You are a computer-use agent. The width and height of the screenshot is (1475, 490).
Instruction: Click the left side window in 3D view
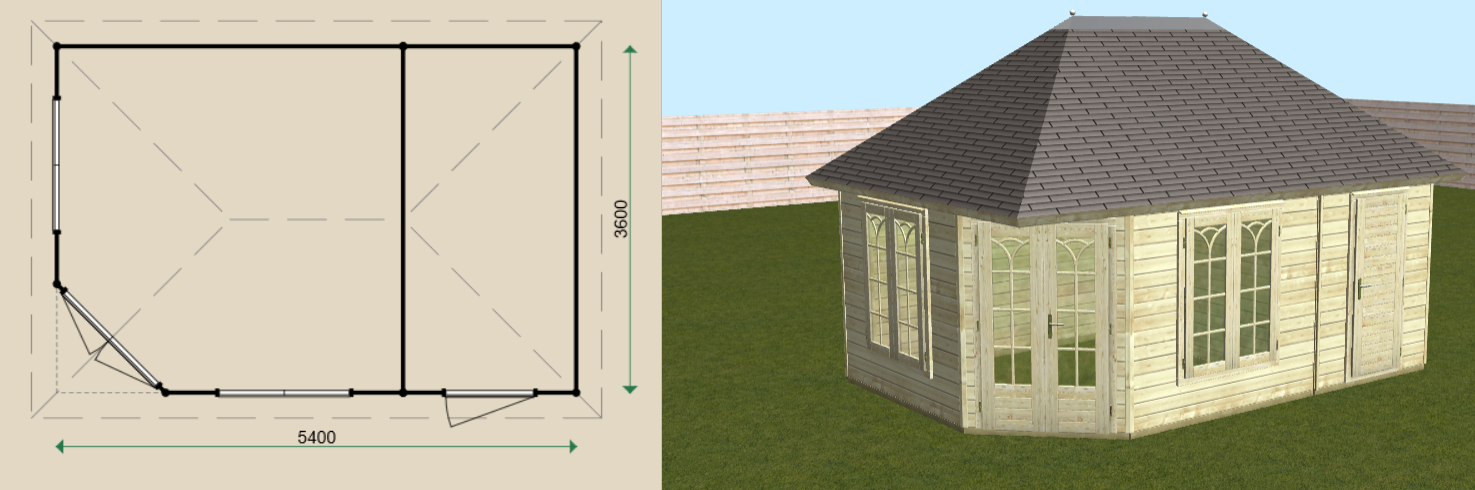[x=893, y=282]
